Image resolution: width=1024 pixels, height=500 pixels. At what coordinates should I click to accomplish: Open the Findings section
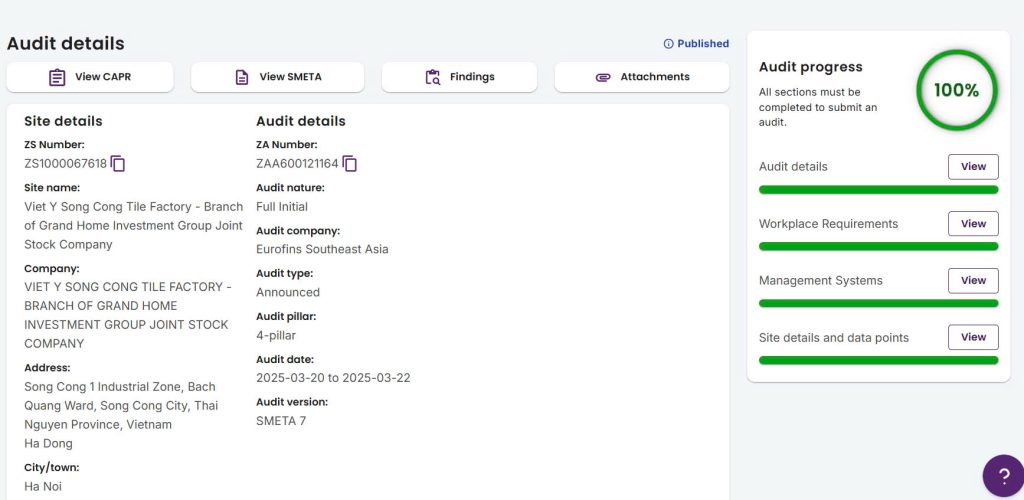[459, 77]
